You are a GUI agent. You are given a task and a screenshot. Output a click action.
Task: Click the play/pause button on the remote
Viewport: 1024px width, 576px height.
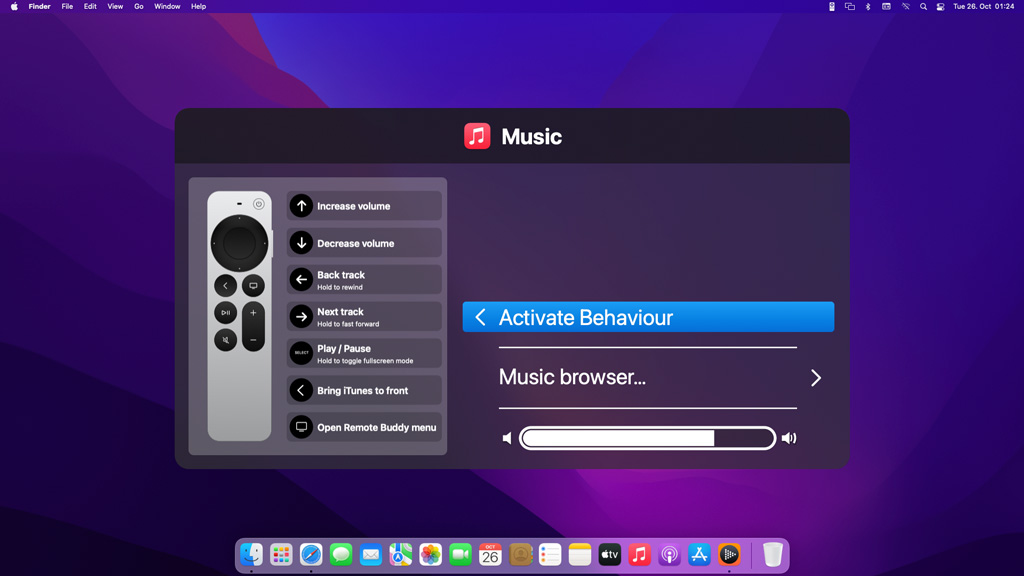pos(225,313)
